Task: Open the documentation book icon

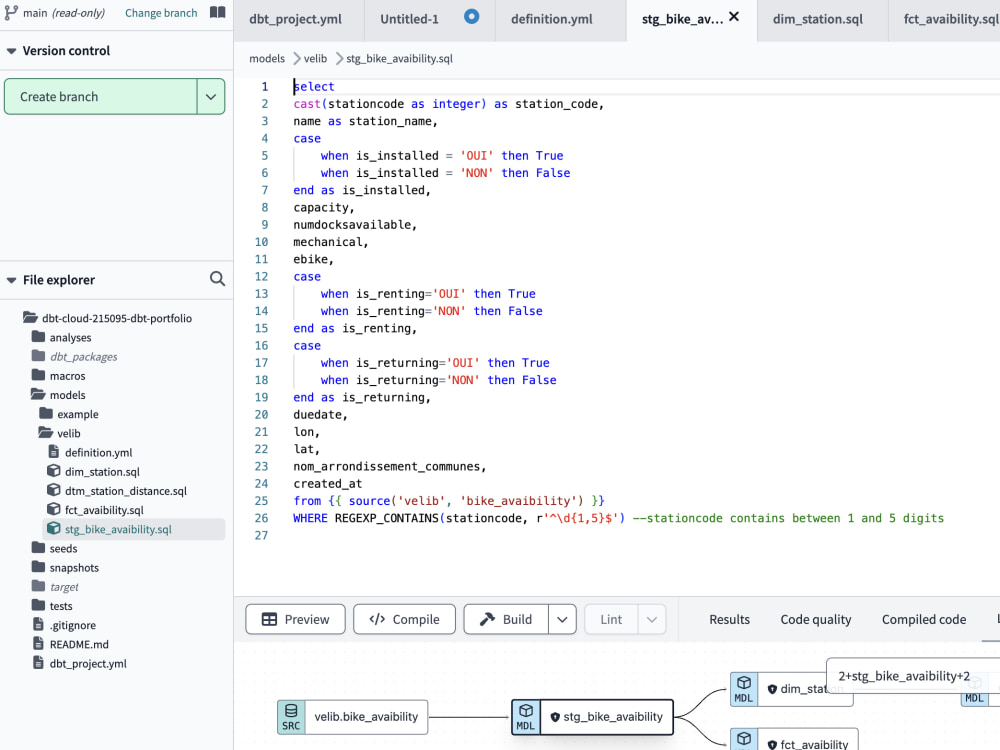Action: [217, 13]
